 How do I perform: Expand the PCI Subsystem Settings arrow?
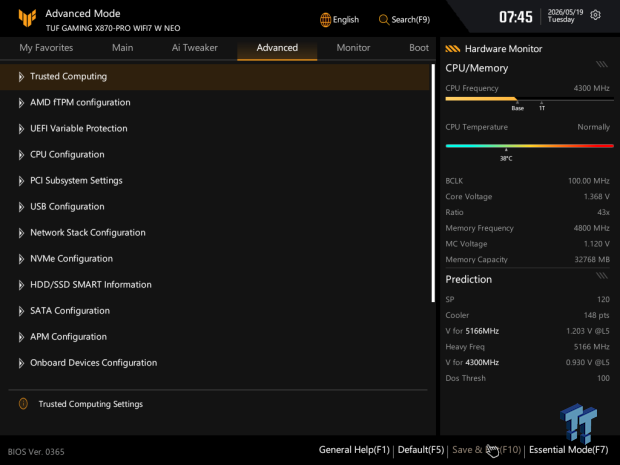[21, 181]
